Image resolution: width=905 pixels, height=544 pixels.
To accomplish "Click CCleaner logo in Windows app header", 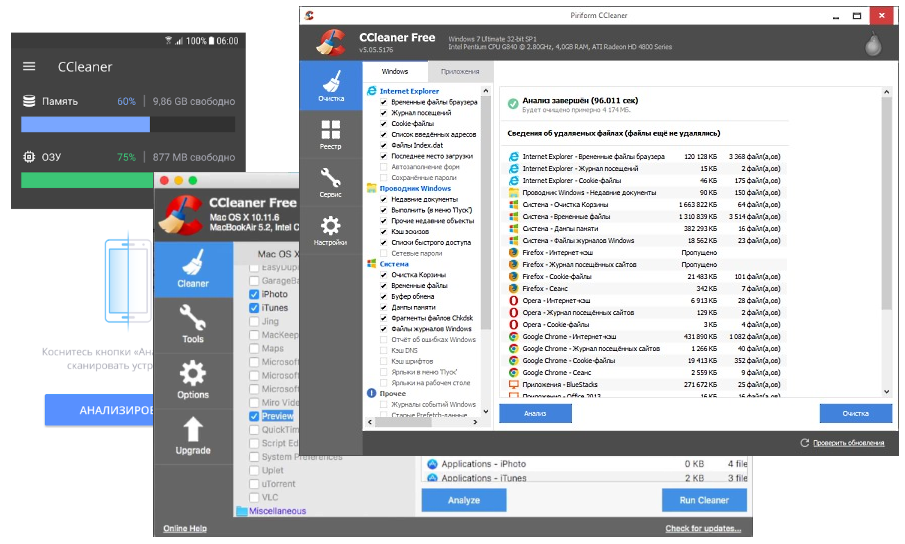I will pos(331,42).
